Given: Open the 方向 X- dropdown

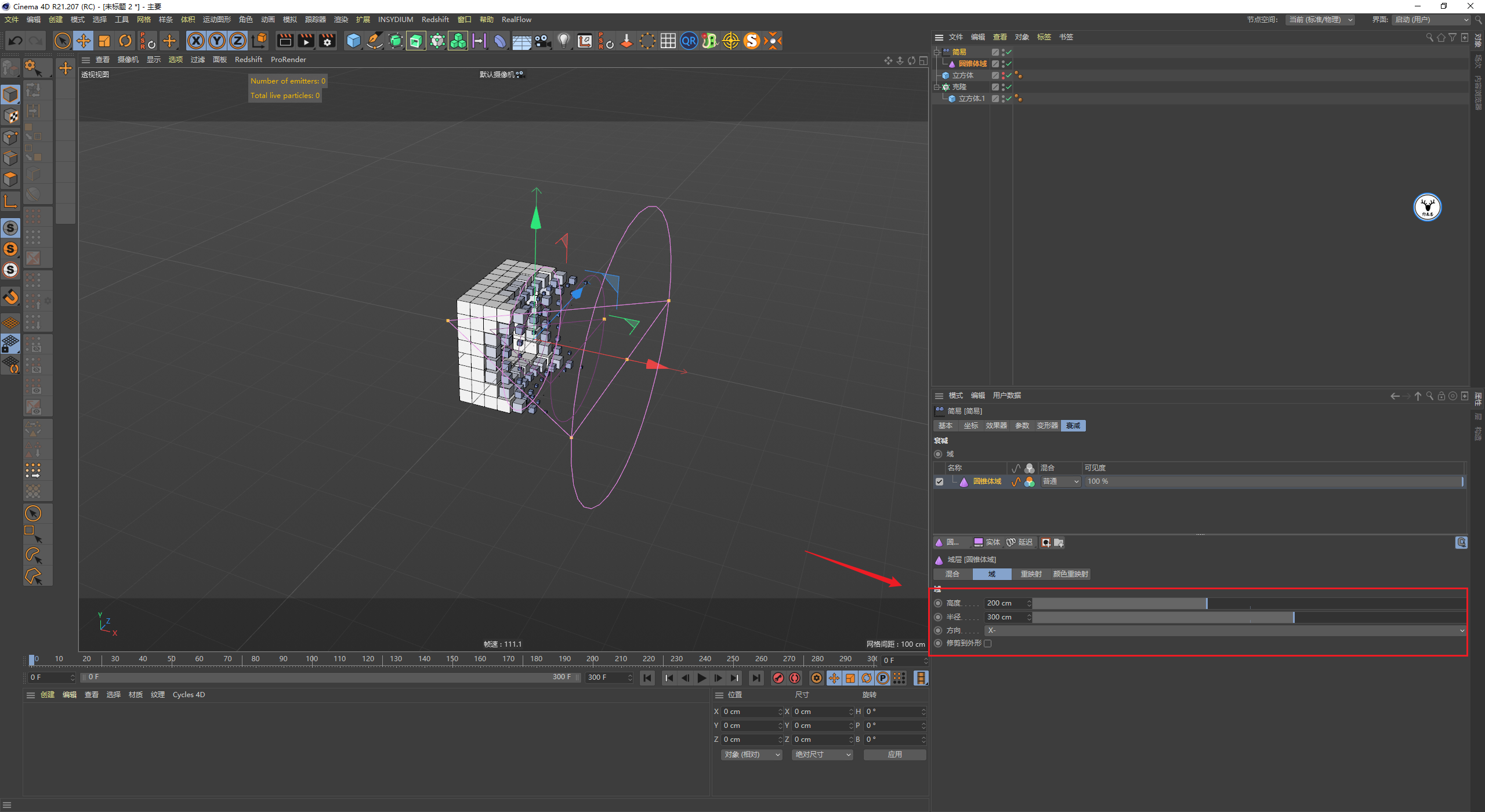Looking at the screenshot, I should (x=1226, y=630).
